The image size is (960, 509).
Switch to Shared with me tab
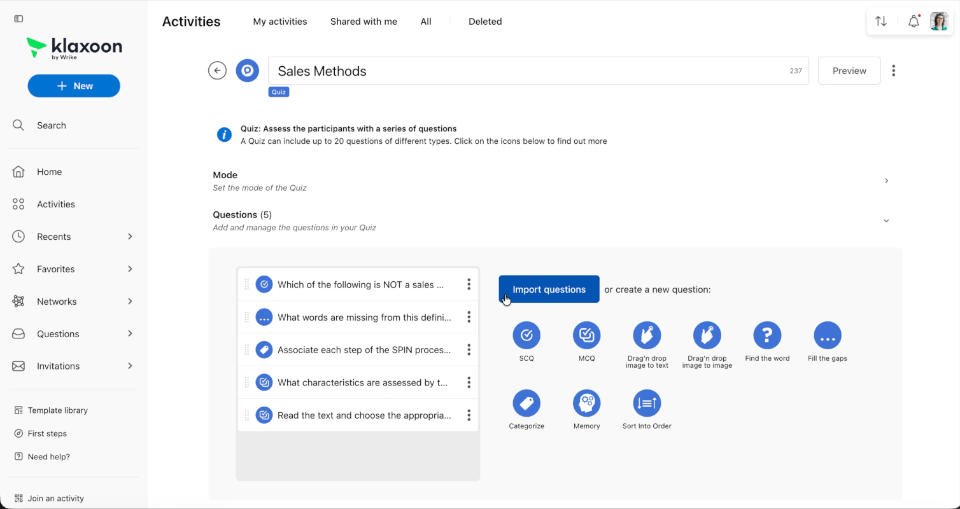(364, 21)
